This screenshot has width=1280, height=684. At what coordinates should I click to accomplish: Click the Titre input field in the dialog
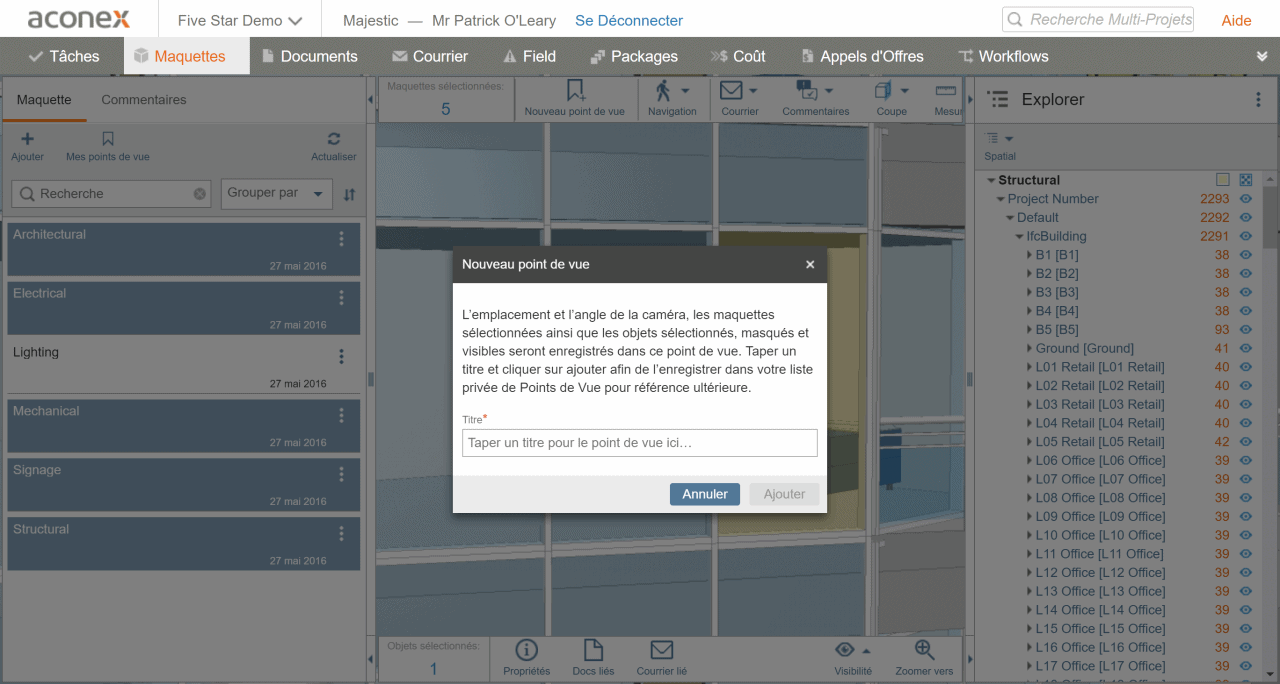tap(640, 443)
